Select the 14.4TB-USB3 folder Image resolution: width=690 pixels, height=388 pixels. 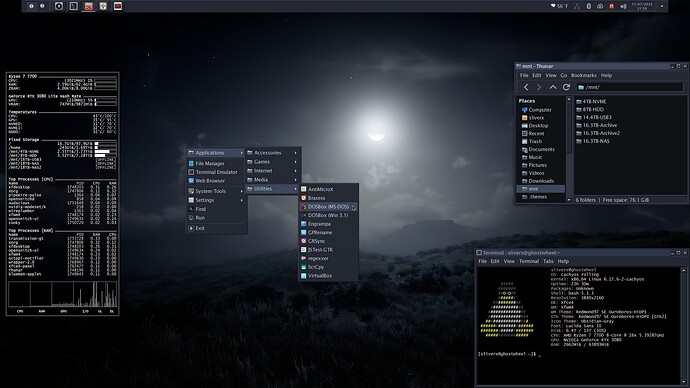point(594,117)
